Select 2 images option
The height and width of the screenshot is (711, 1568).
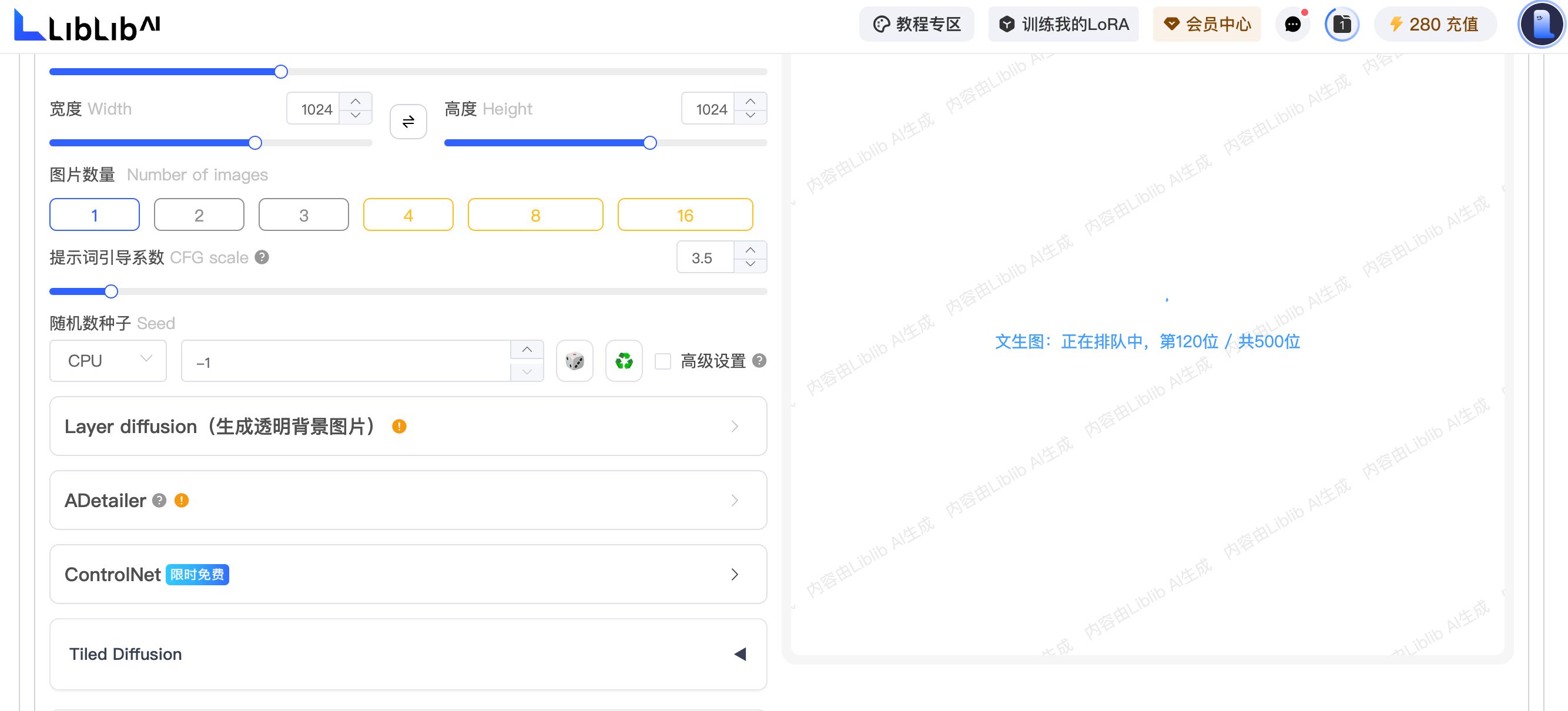point(199,215)
